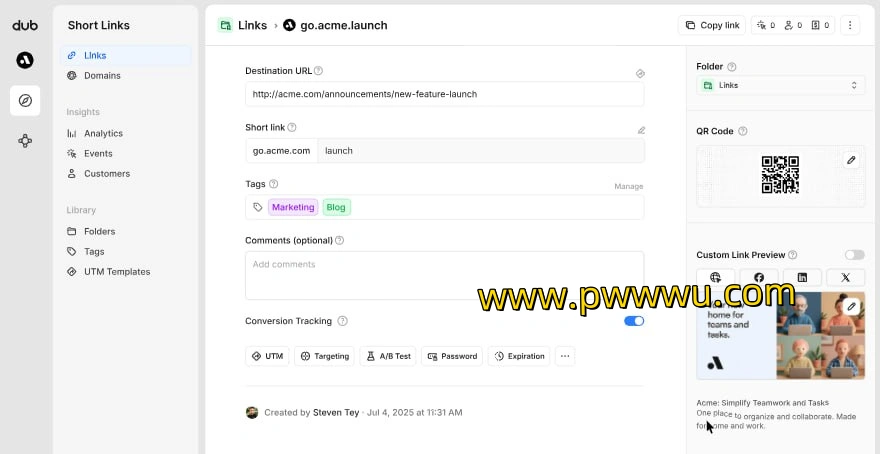
Task: Go to UTM Templates in Library
Action: click(117, 272)
